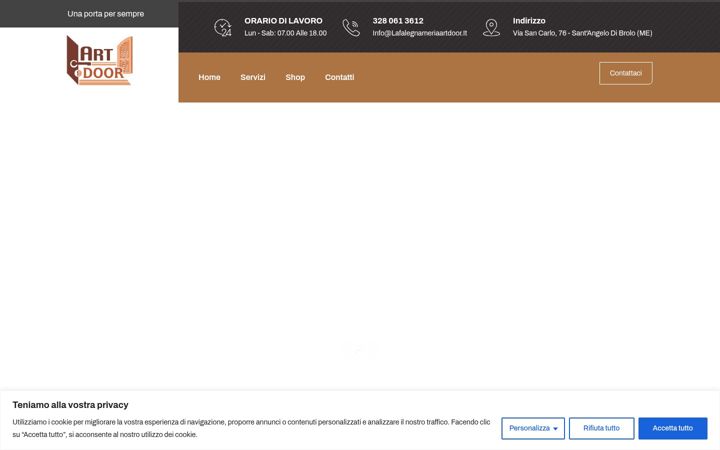Viewport: 720px width, 450px height.
Task: Click the Art Door logo
Action: [x=100, y=60]
